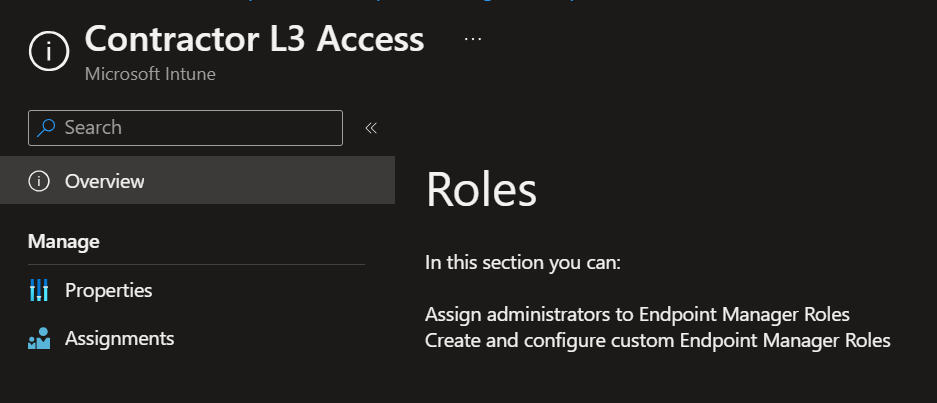937x403 pixels.
Task: Click 'Create and configure custom Endpoint Manager Roles' line
Action: click(x=657, y=341)
